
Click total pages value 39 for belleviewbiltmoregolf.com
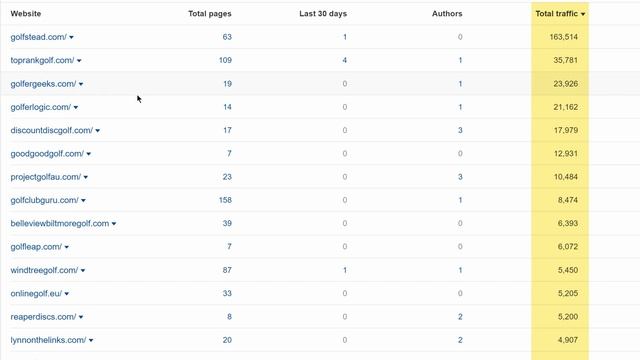coord(227,223)
